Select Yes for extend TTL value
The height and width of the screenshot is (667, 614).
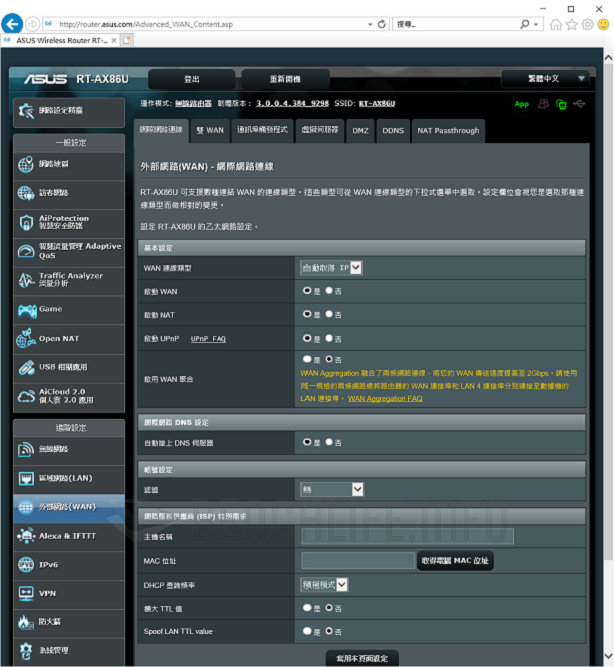click(307, 608)
